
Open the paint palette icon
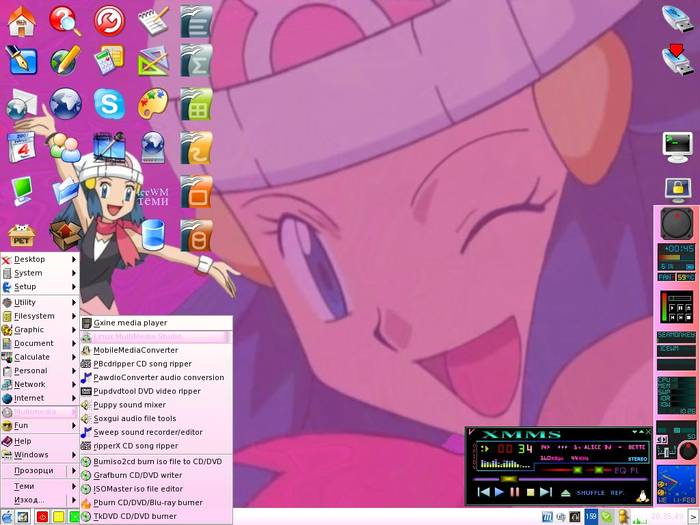click(153, 104)
